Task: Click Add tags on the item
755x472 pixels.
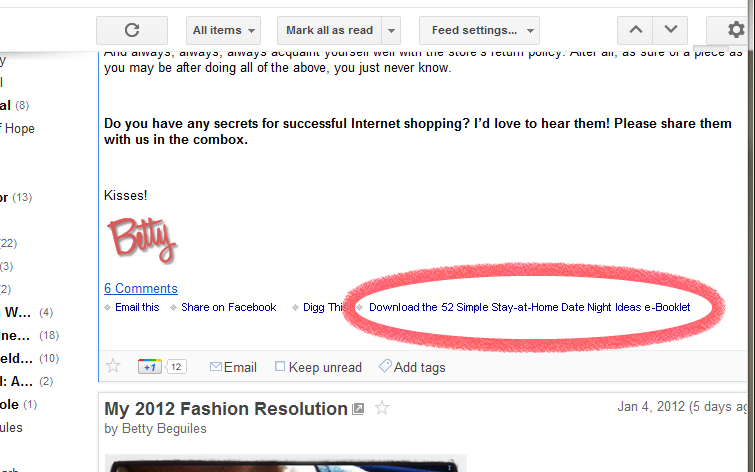Action: click(412, 367)
